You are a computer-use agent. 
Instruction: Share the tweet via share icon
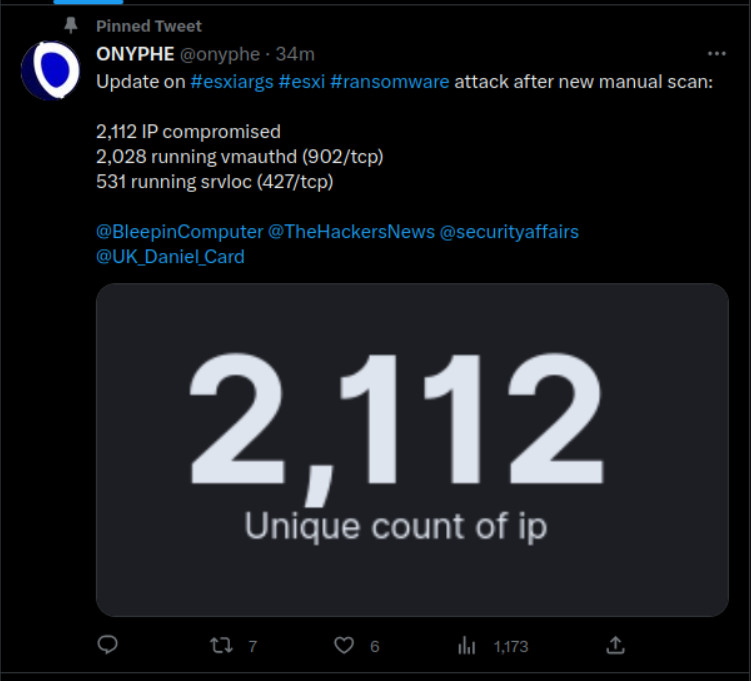[616, 645]
